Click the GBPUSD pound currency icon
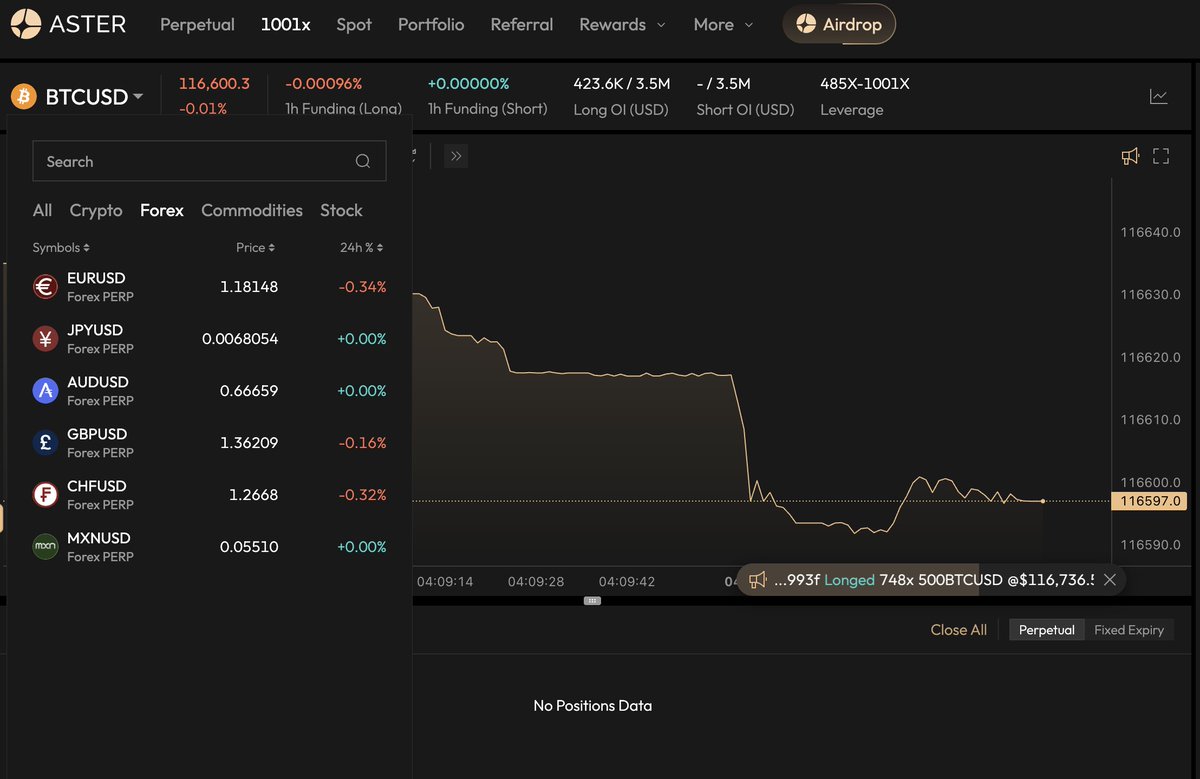Viewport: 1200px width, 779px height. tap(44, 442)
